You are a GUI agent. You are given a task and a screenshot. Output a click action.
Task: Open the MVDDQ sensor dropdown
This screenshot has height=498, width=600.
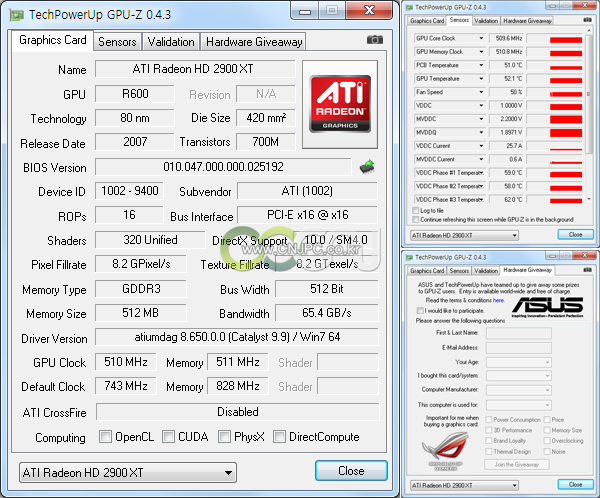[x=481, y=132]
